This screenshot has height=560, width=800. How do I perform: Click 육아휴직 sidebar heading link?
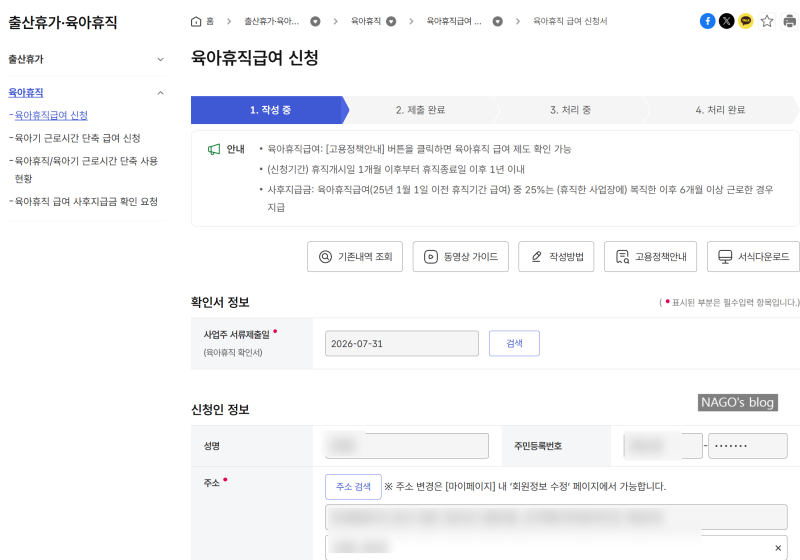(26, 93)
